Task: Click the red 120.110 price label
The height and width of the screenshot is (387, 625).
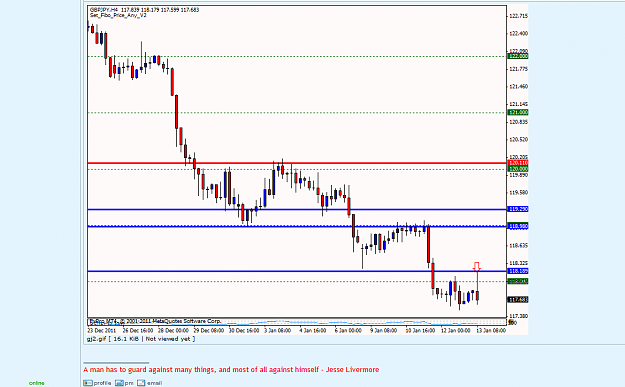Action: (518, 163)
